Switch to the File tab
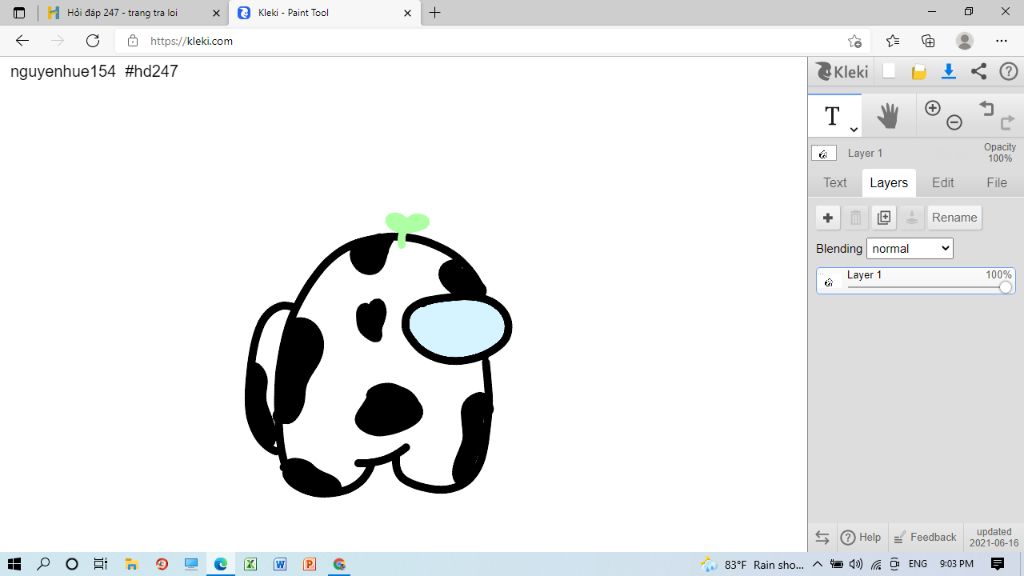 (x=996, y=183)
